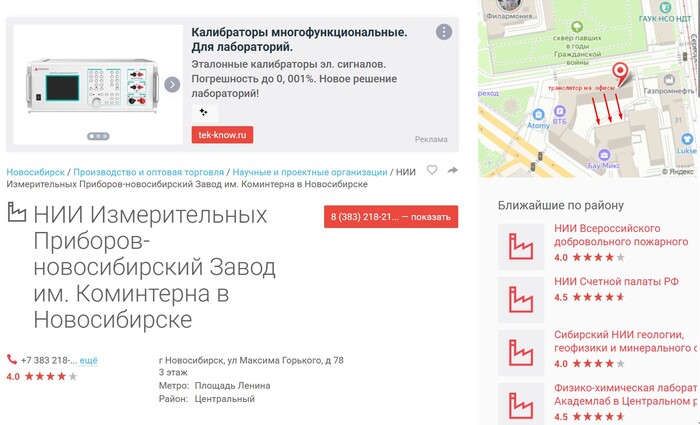Open НИИ Всероссийского добровольного пожарного link
This screenshot has height=425, width=700.
(621, 235)
